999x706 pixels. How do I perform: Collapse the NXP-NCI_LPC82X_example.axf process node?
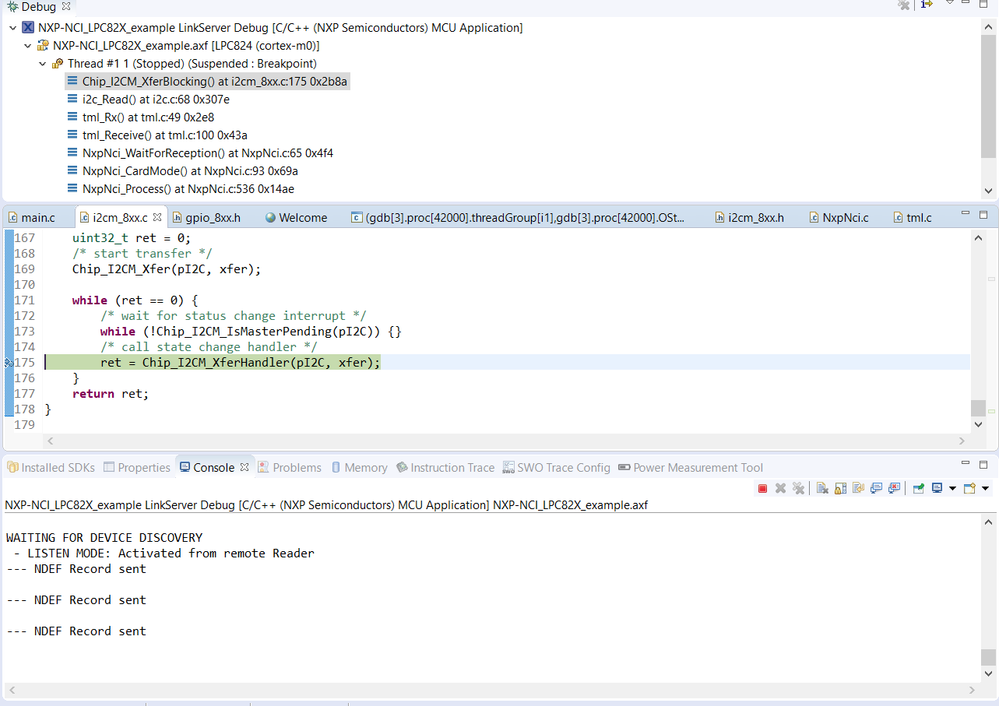(27, 46)
